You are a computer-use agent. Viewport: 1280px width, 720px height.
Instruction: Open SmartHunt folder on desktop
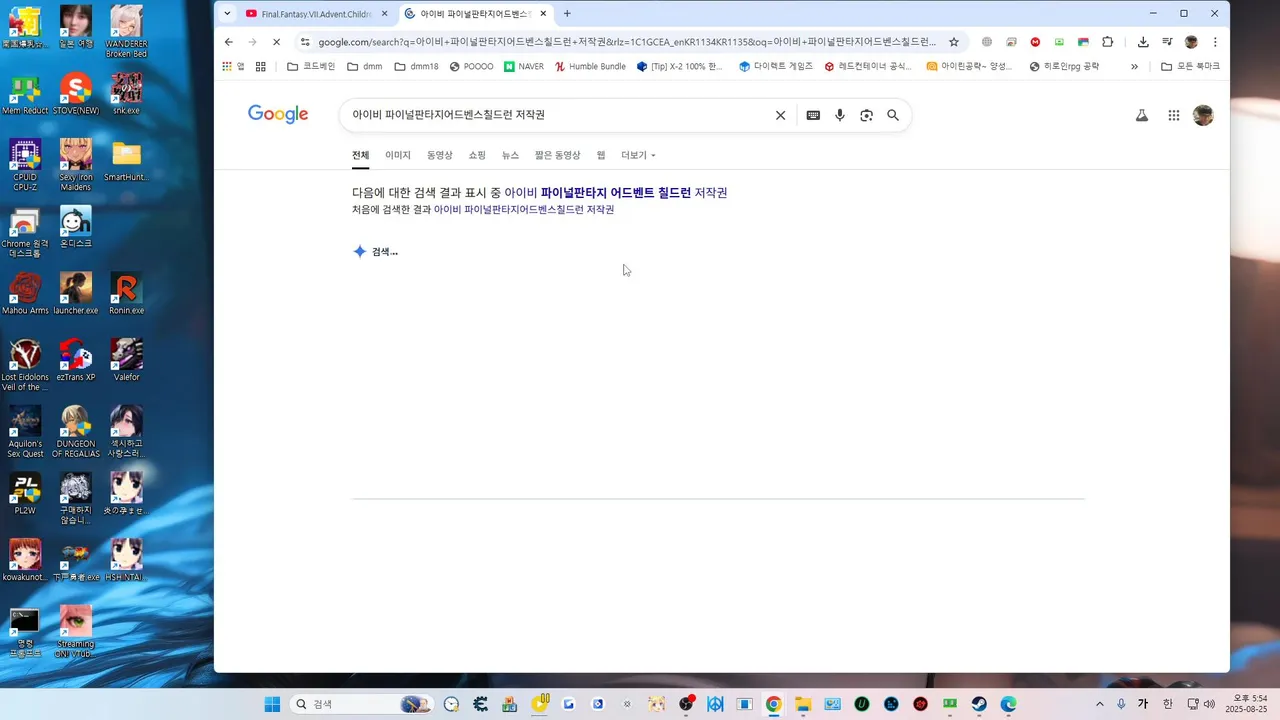[x=126, y=161]
